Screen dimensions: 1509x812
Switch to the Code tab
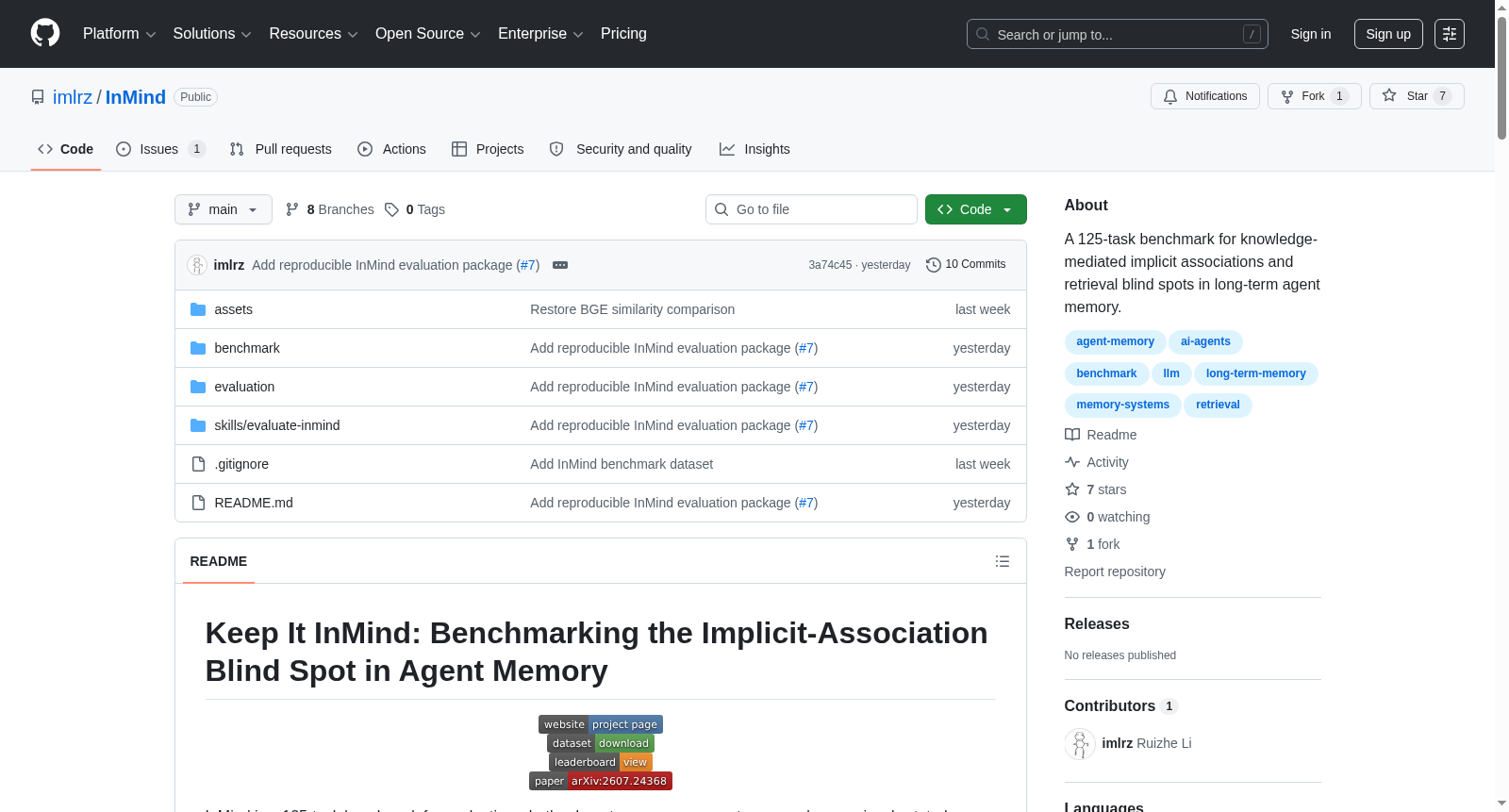coord(66,149)
